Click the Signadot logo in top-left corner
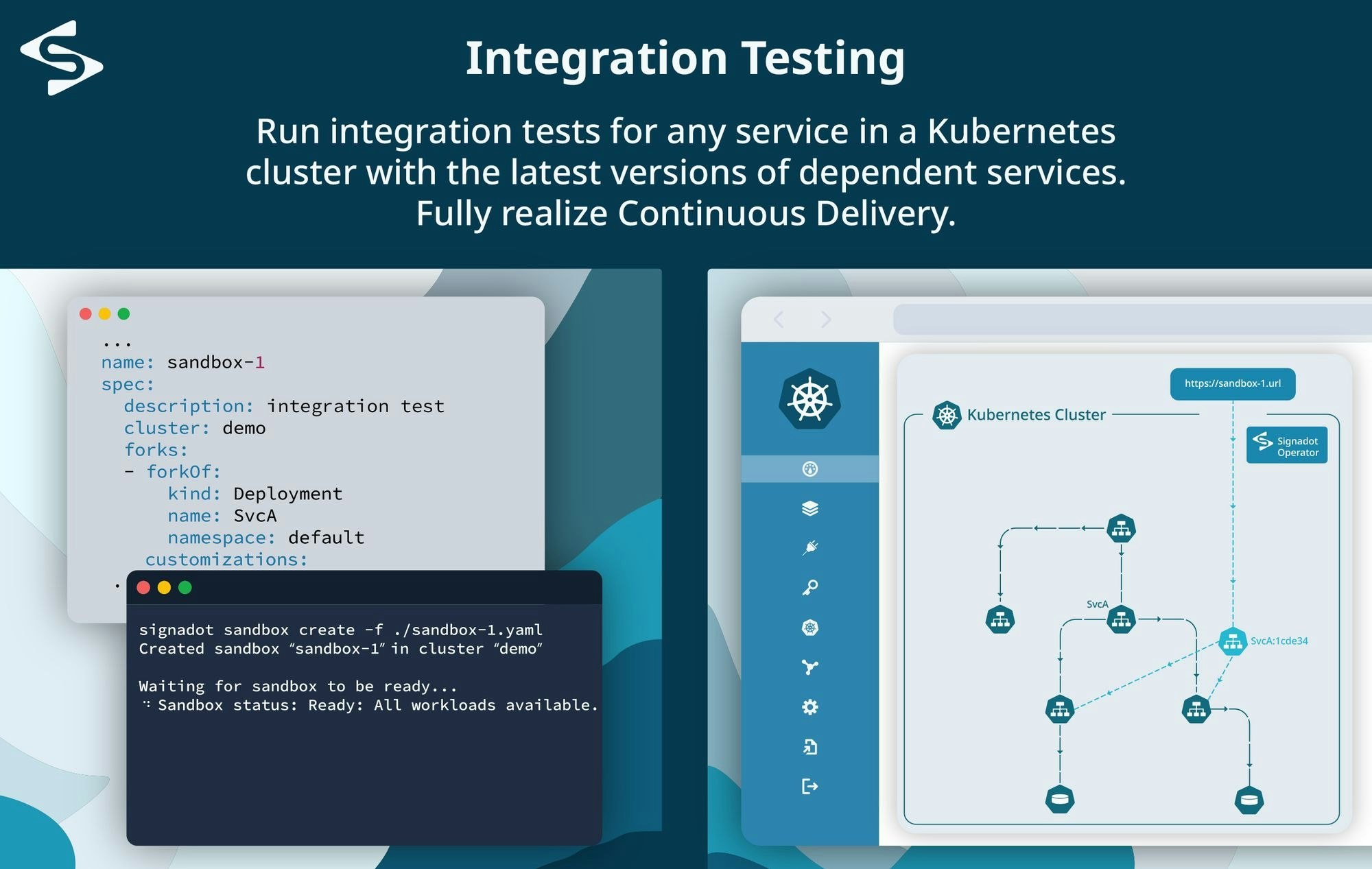 (x=62, y=58)
